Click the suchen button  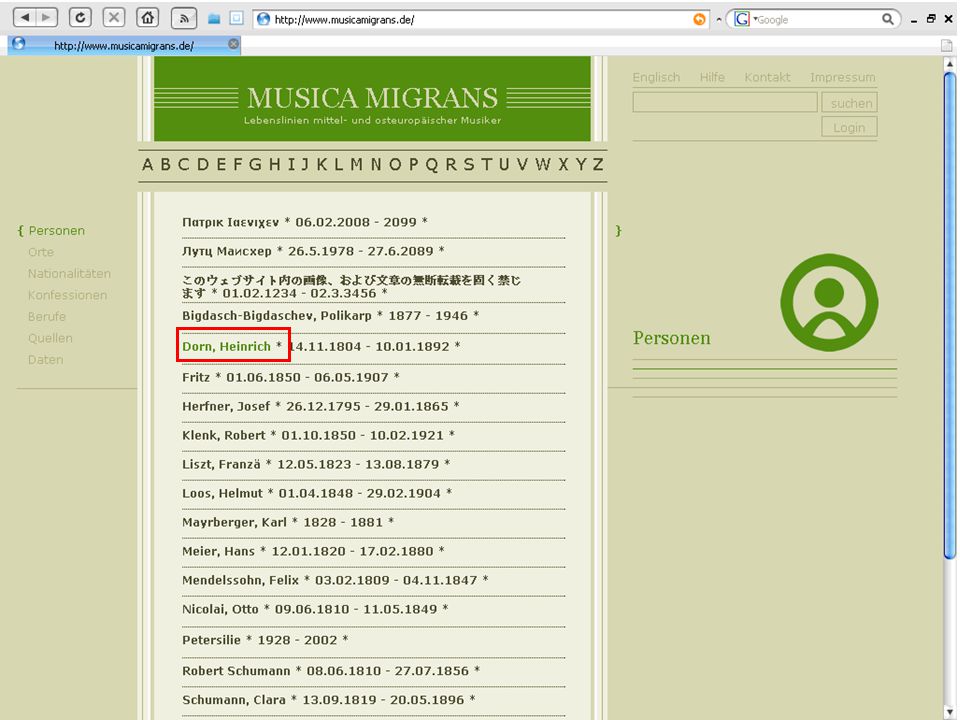point(850,103)
